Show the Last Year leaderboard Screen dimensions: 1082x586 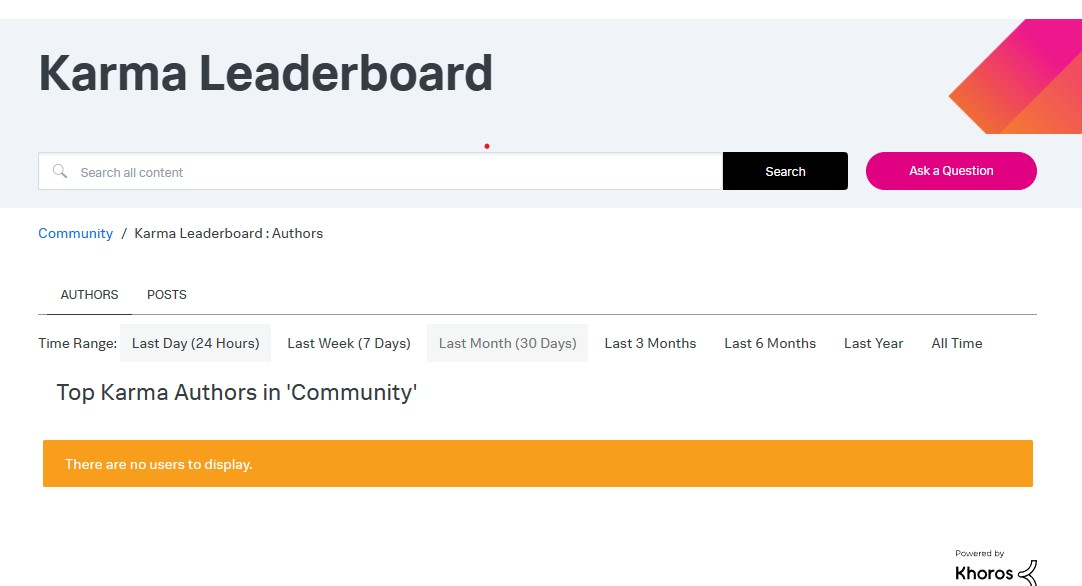[x=873, y=343]
